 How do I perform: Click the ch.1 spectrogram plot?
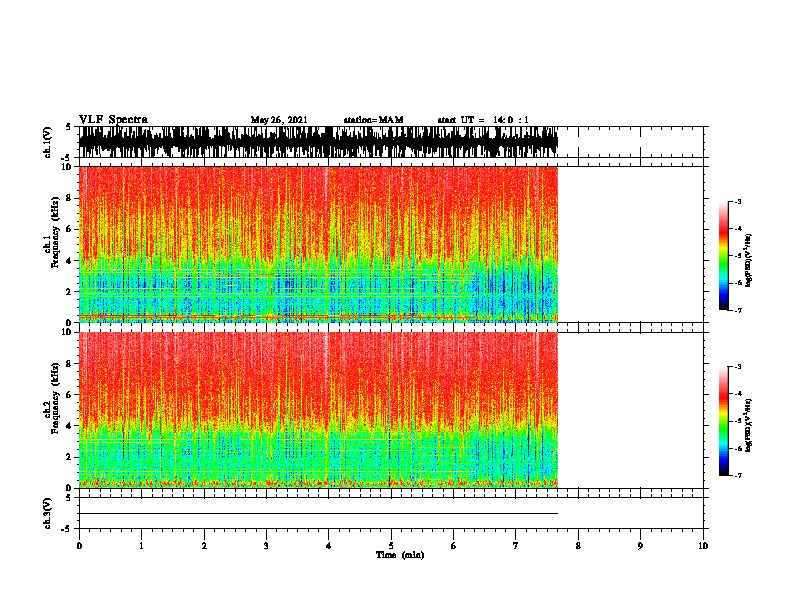point(318,244)
